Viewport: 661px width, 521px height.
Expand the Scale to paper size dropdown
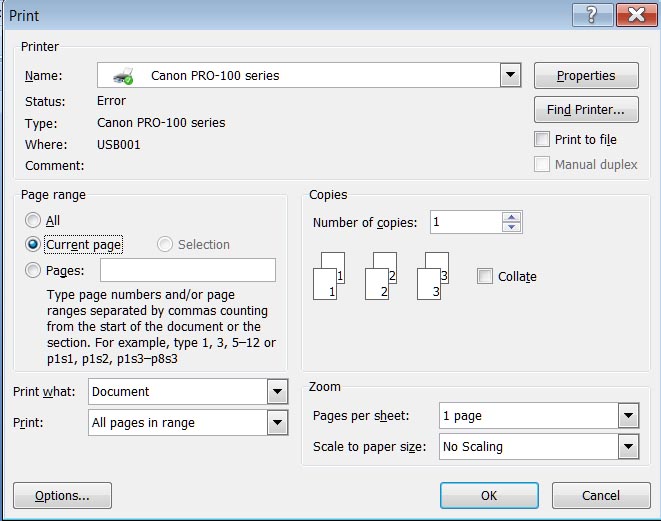click(628, 447)
